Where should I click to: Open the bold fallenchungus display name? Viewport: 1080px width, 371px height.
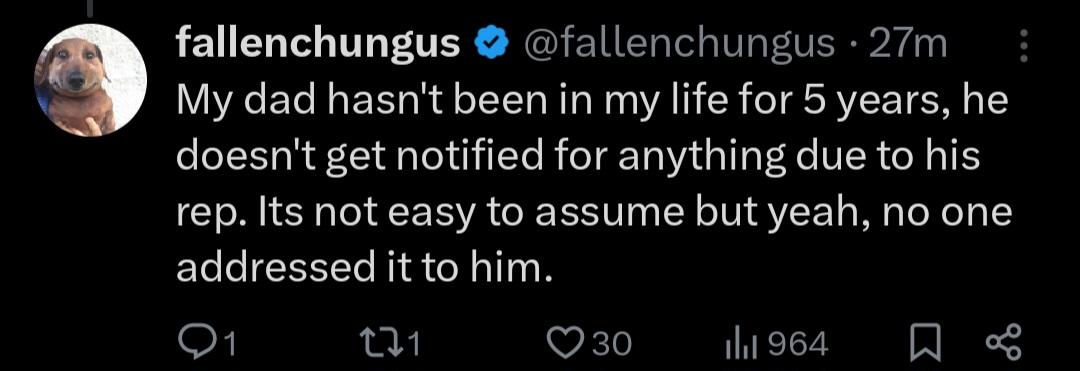click(x=318, y=45)
